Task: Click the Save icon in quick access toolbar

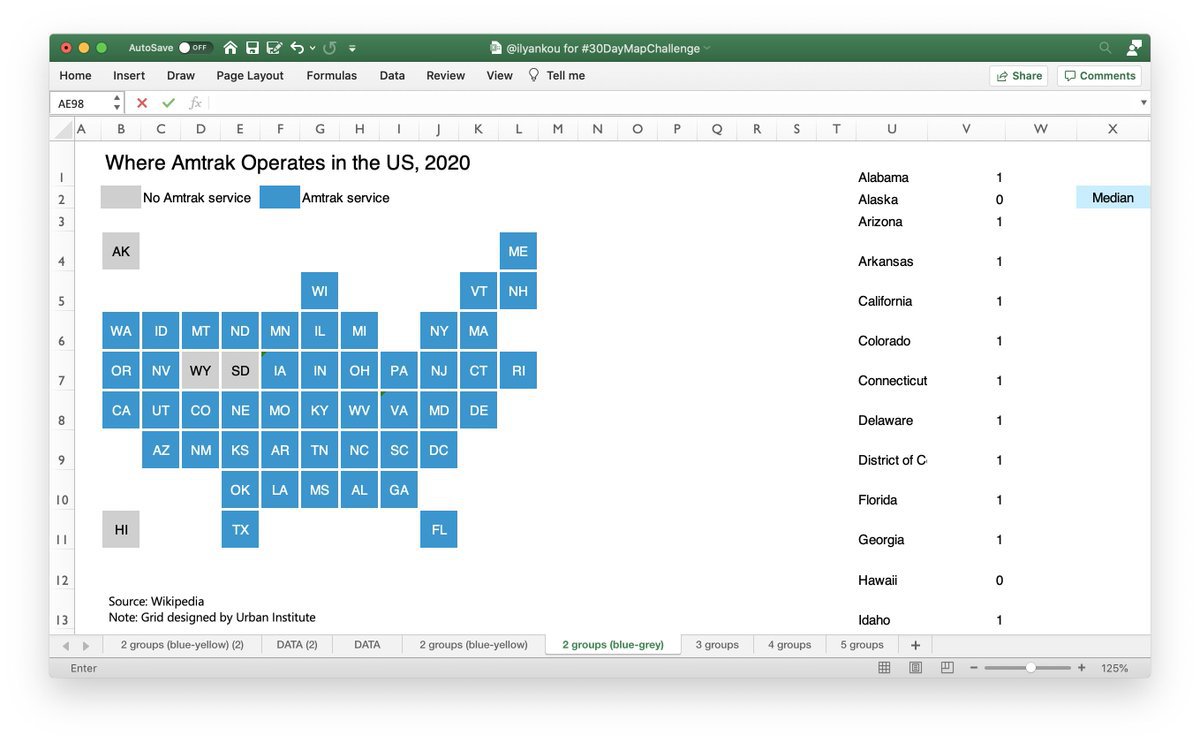Action: [252, 47]
